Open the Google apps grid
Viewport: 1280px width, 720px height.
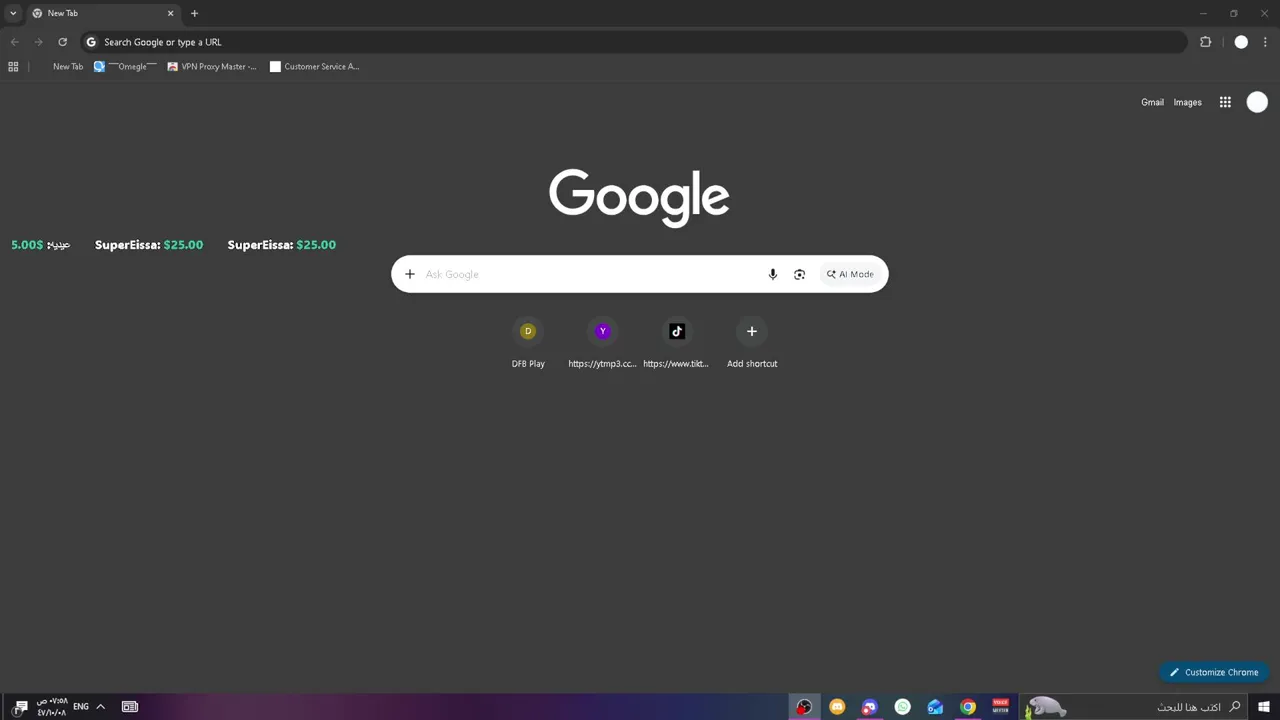point(1225,102)
